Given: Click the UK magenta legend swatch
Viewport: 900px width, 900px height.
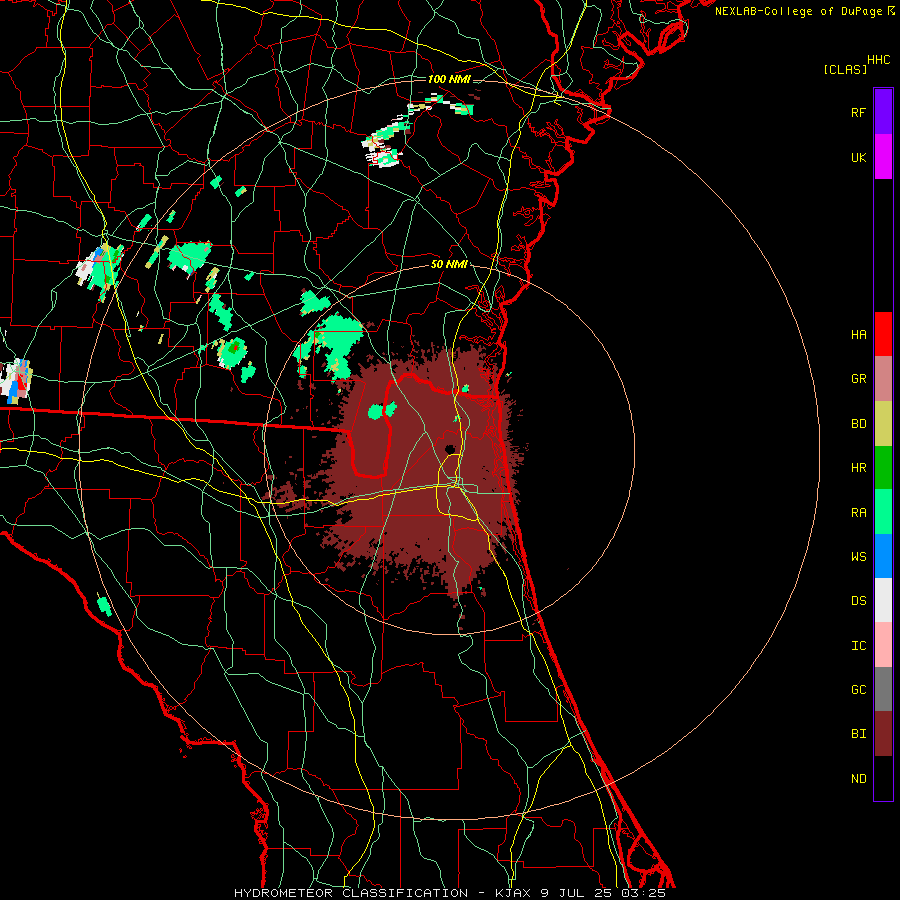Looking at the screenshot, I should [x=883, y=157].
